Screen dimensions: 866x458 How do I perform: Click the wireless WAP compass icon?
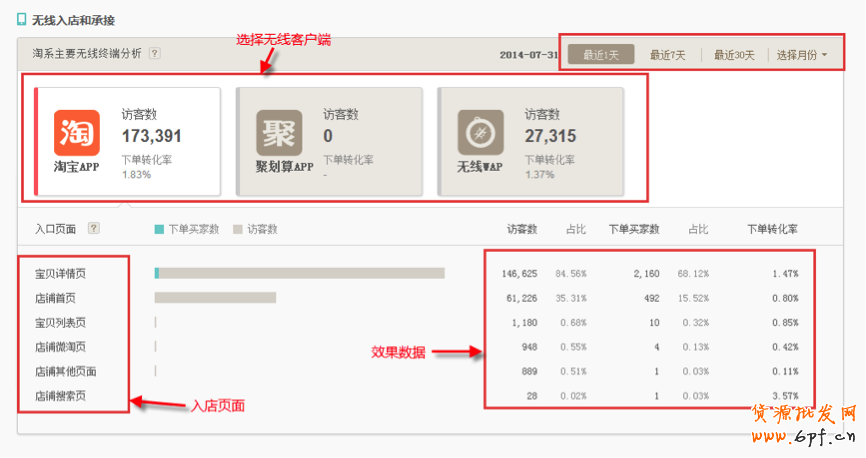point(481,132)
